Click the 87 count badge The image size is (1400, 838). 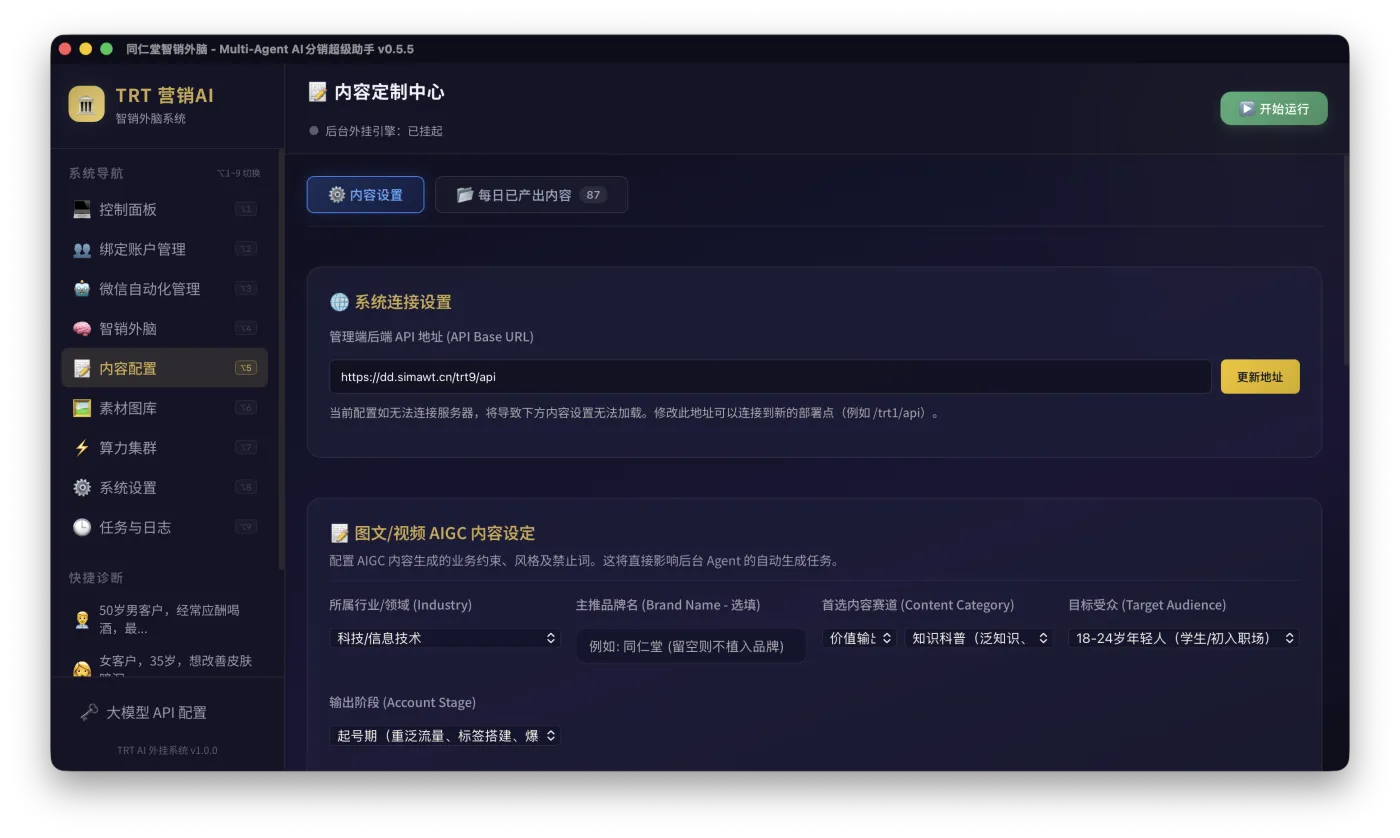pyautogui.click(x=593, y=195)
